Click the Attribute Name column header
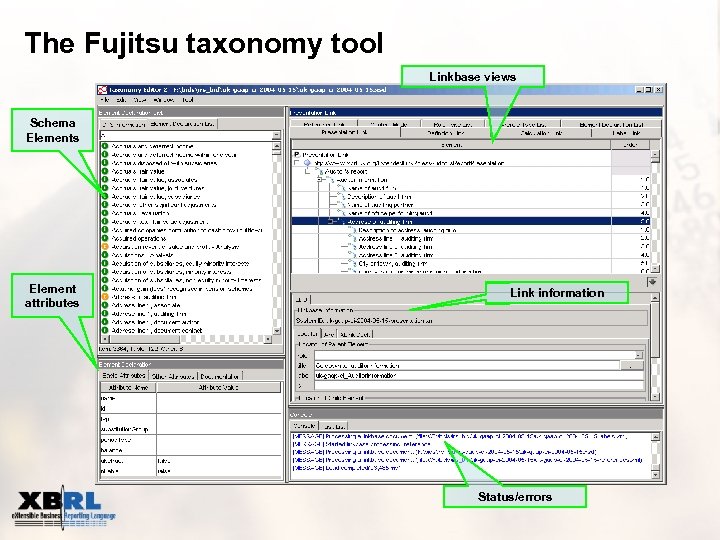This screenshot has width=720, height=540. pyautogui.click(x=128, y=388)
